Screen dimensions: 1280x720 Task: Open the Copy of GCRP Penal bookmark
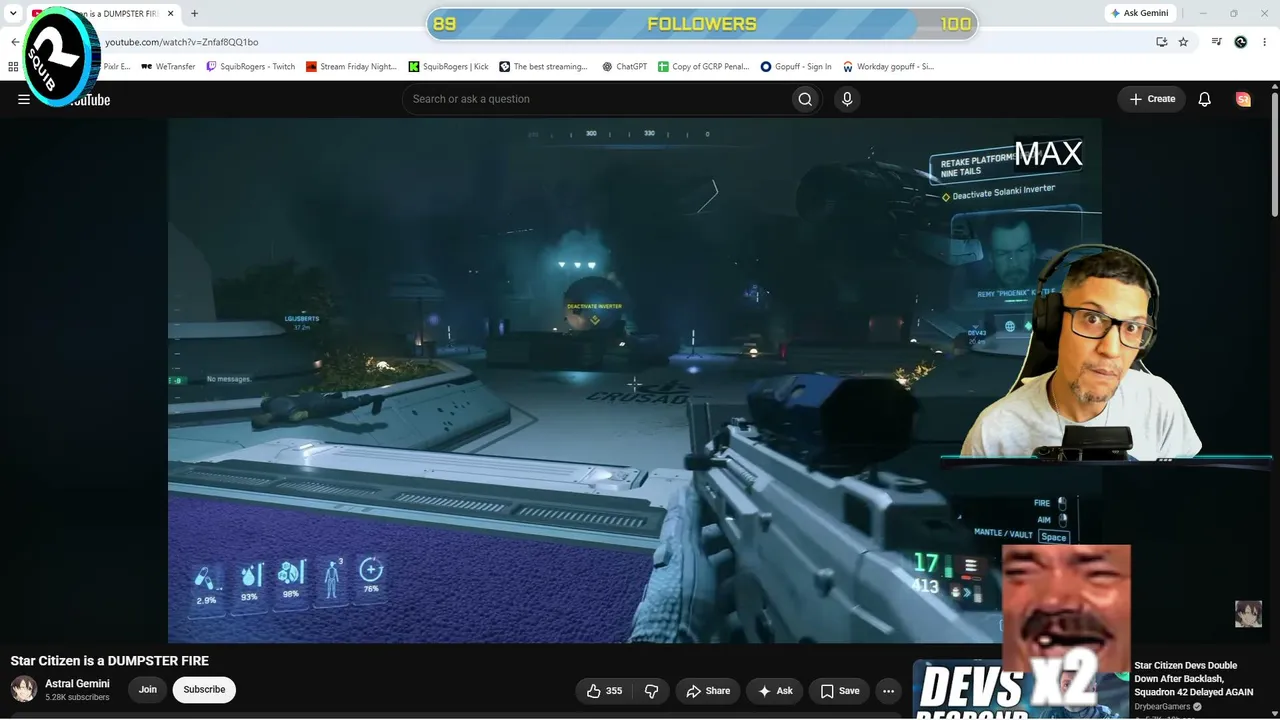coord(703,67)
